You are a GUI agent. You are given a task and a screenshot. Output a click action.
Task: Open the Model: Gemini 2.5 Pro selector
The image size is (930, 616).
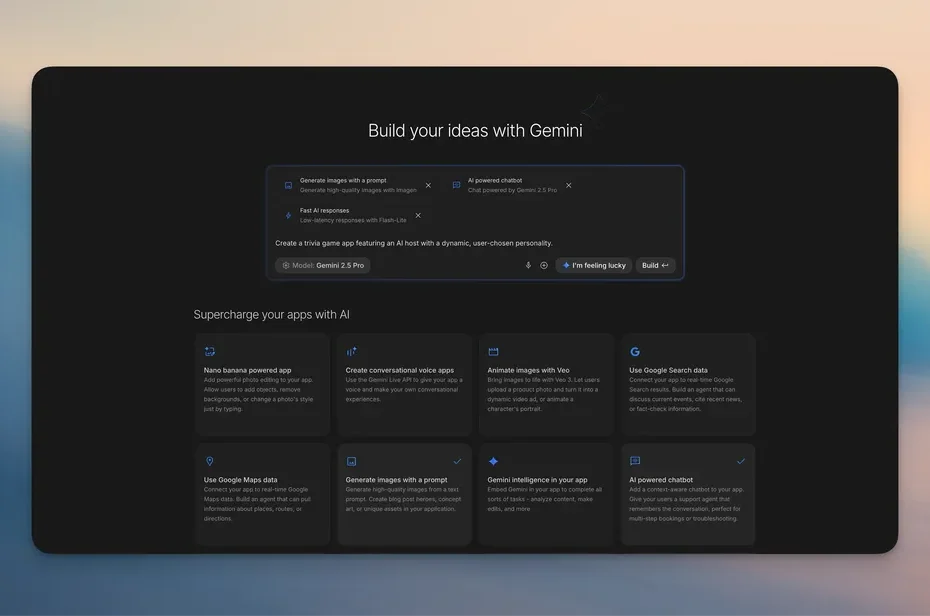click(320, 264)
